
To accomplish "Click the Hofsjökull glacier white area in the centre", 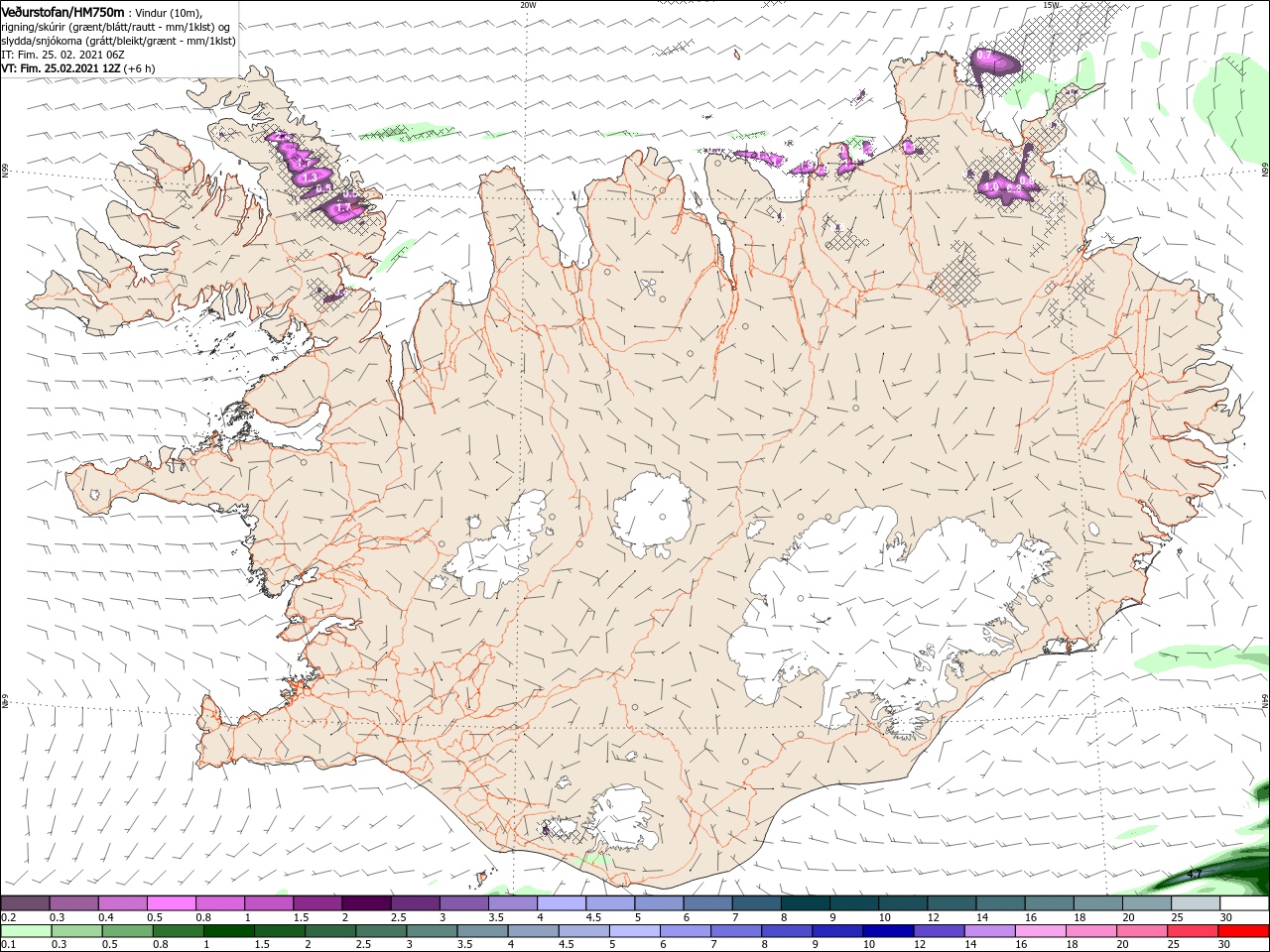I will [652, 514].
